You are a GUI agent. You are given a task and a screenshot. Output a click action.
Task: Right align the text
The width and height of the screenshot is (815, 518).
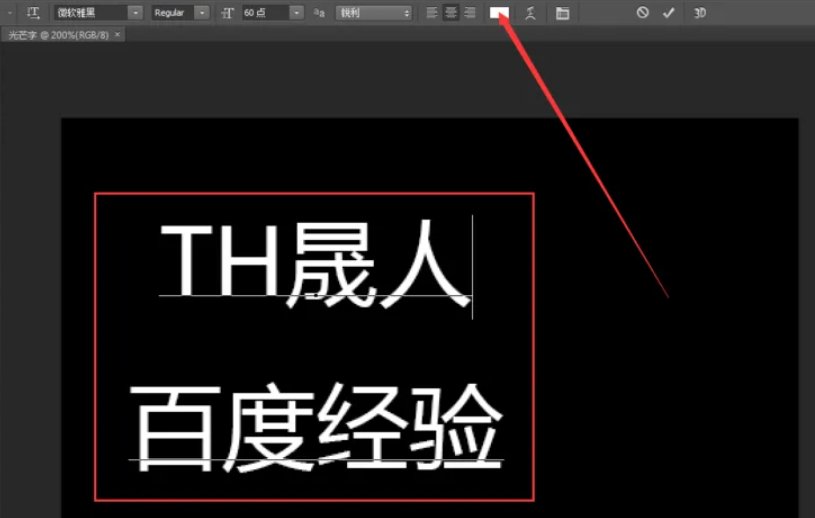[470, 13]
